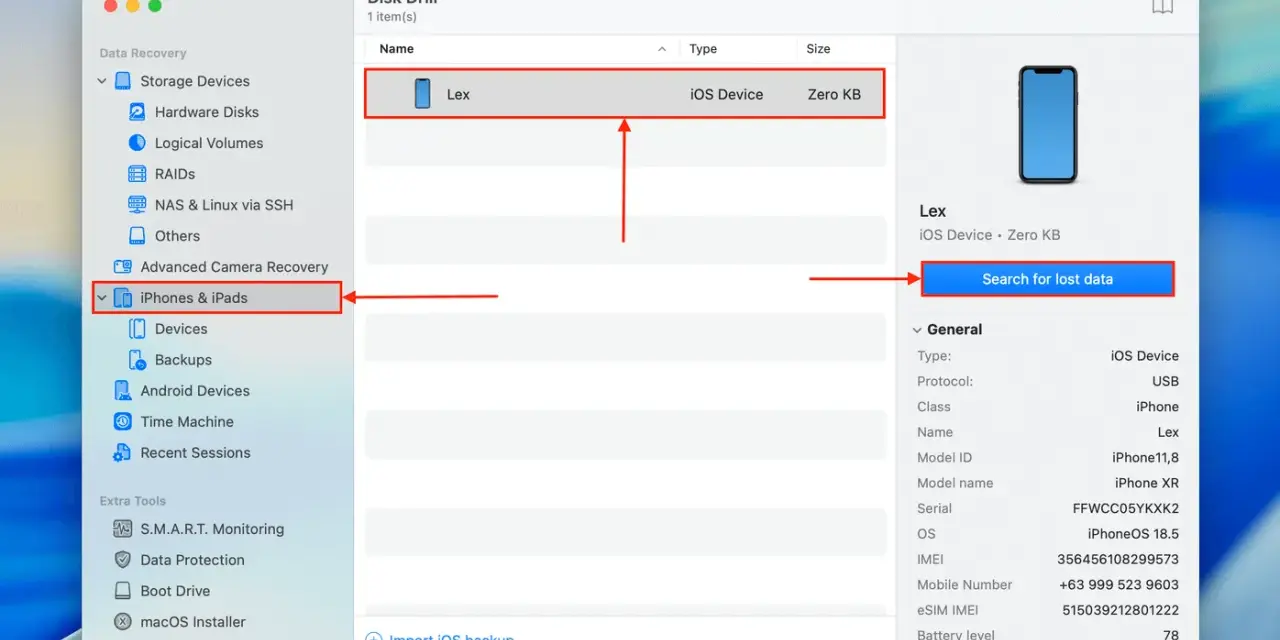Select Storage Devices in the sidebar

195,81
